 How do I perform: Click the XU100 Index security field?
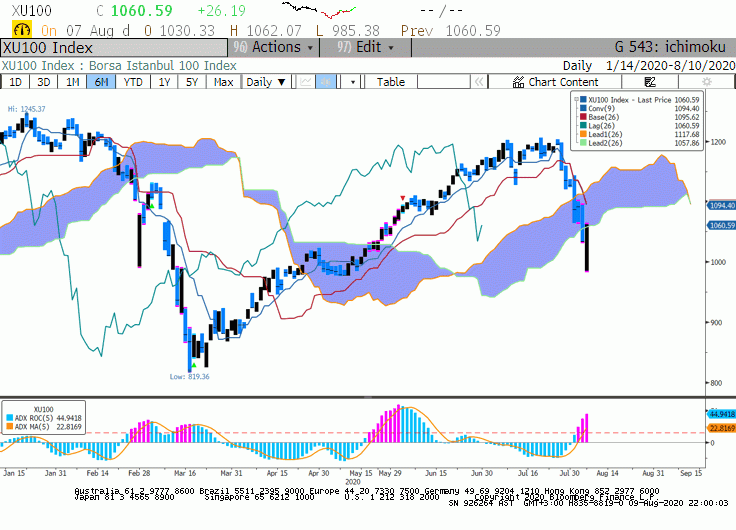click(114, 48)
